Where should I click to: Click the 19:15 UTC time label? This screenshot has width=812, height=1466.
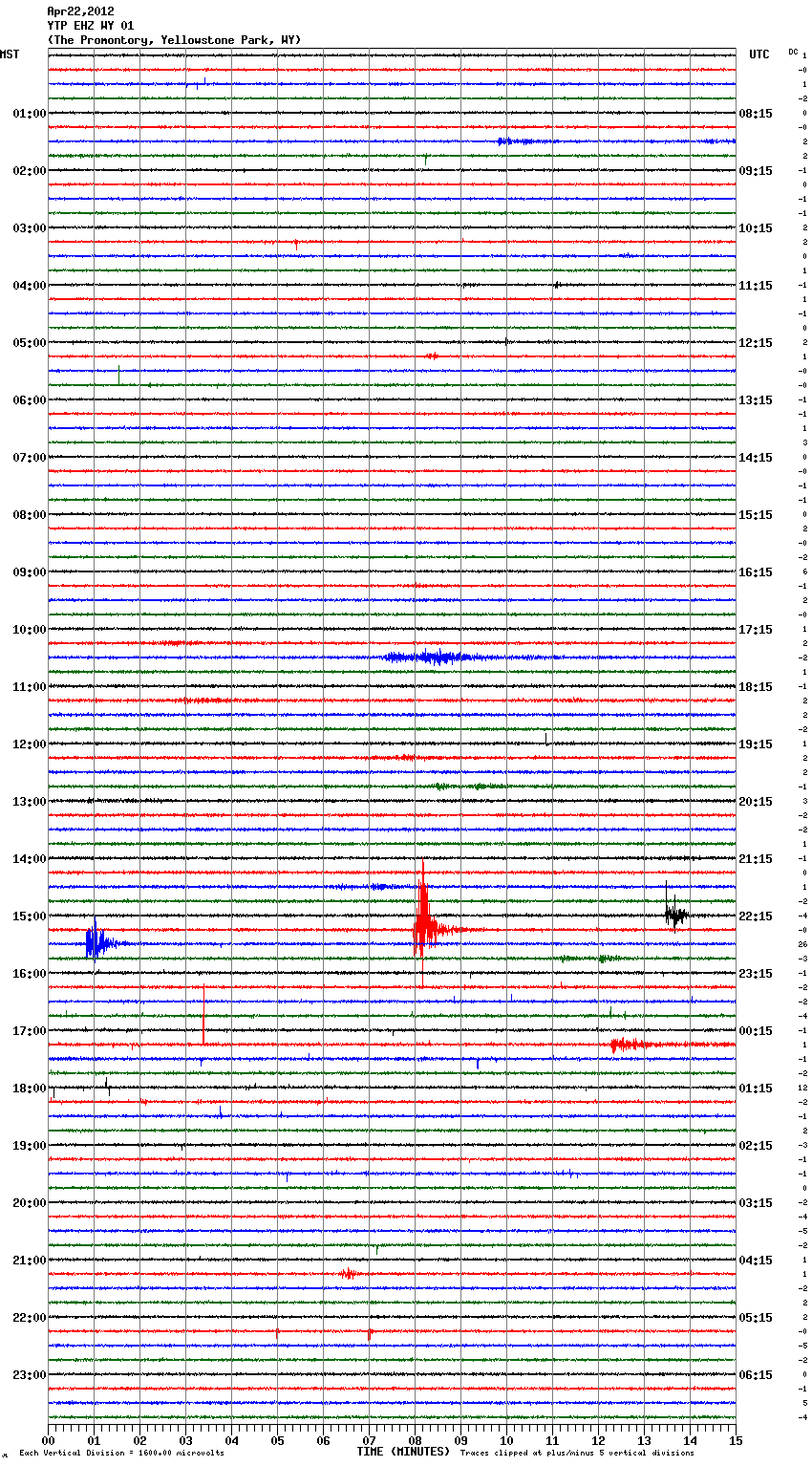(x=756, y=744)
